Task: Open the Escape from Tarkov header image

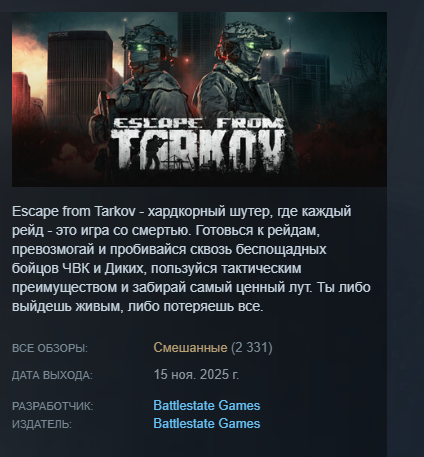Action: point(199,99)
